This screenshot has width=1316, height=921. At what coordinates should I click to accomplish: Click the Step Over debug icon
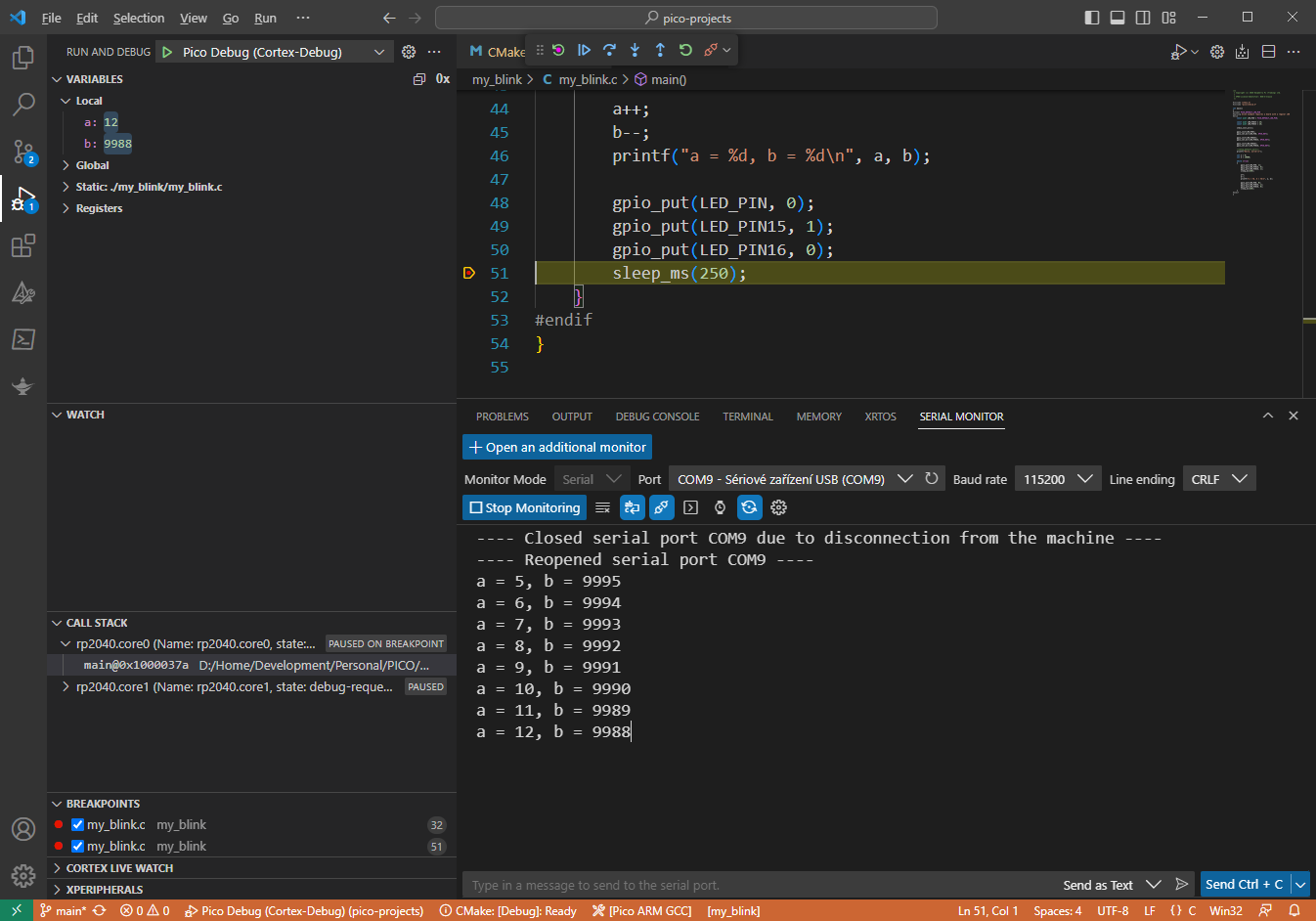tap(610, 50)
